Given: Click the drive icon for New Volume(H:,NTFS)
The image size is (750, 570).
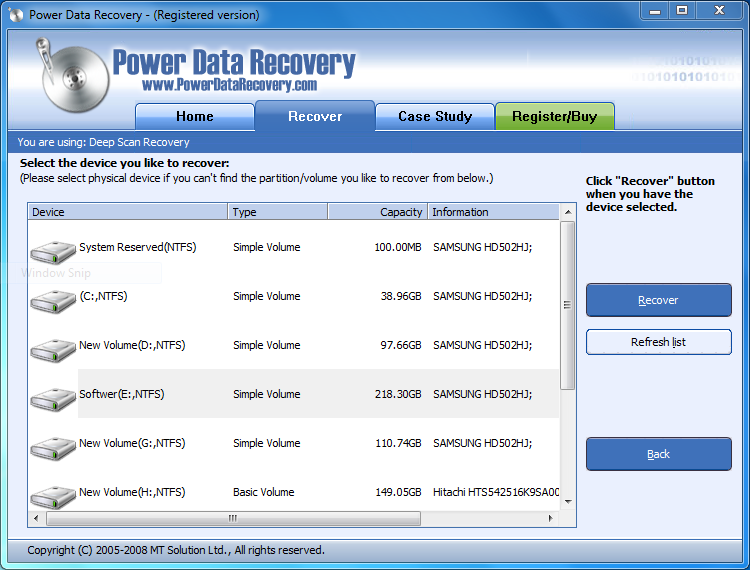Looking at the screenshot, I should tap(53, 497).
